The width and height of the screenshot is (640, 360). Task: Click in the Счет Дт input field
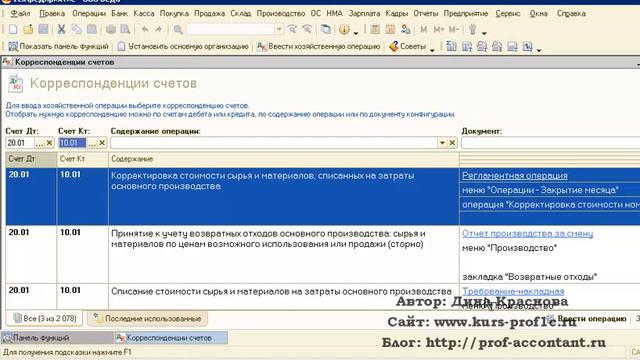20,143
